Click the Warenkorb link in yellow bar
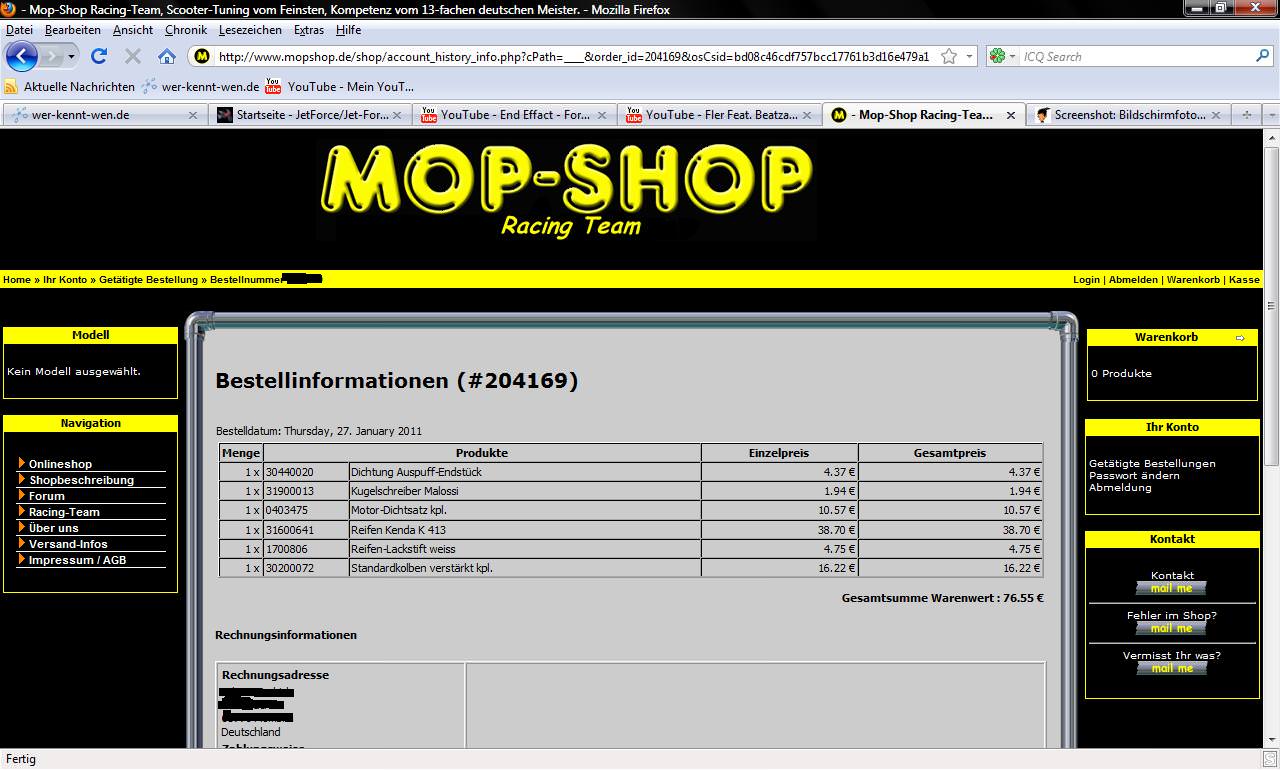 click(x=1193, y=280)
